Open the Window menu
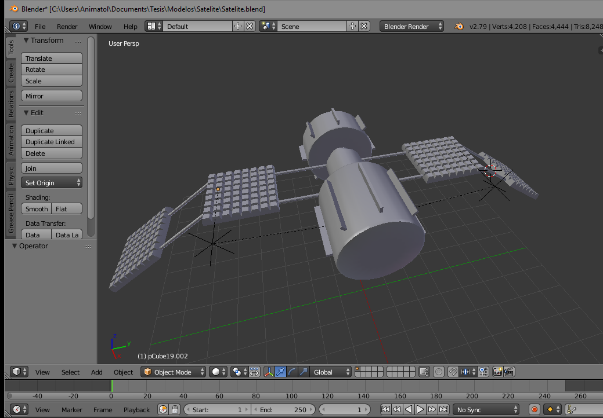 [x=100, y=26]
